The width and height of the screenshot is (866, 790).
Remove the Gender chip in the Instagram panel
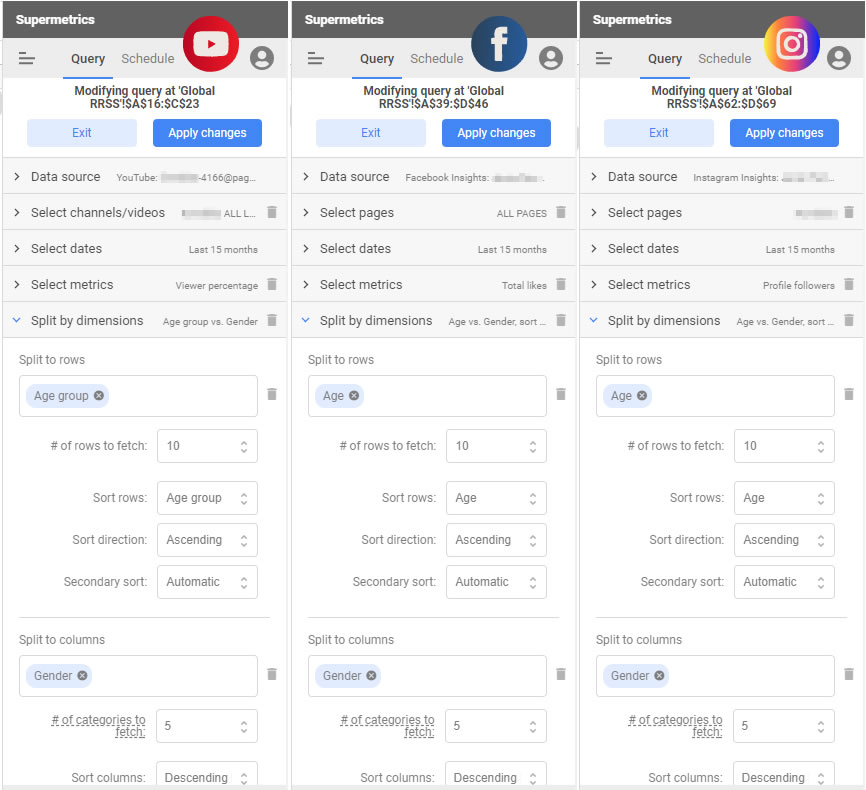click(x=659, y=675)
